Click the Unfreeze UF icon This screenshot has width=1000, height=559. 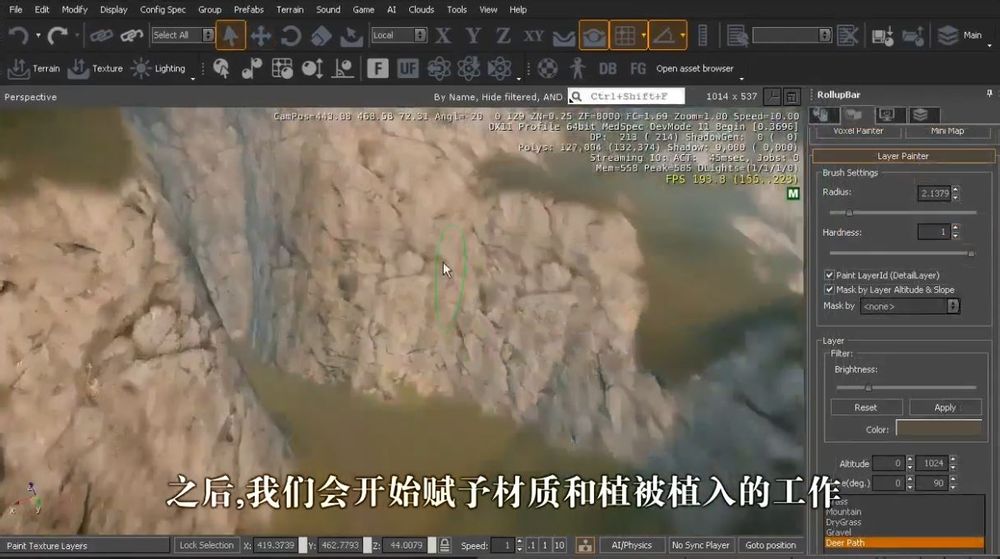(408, 68)
